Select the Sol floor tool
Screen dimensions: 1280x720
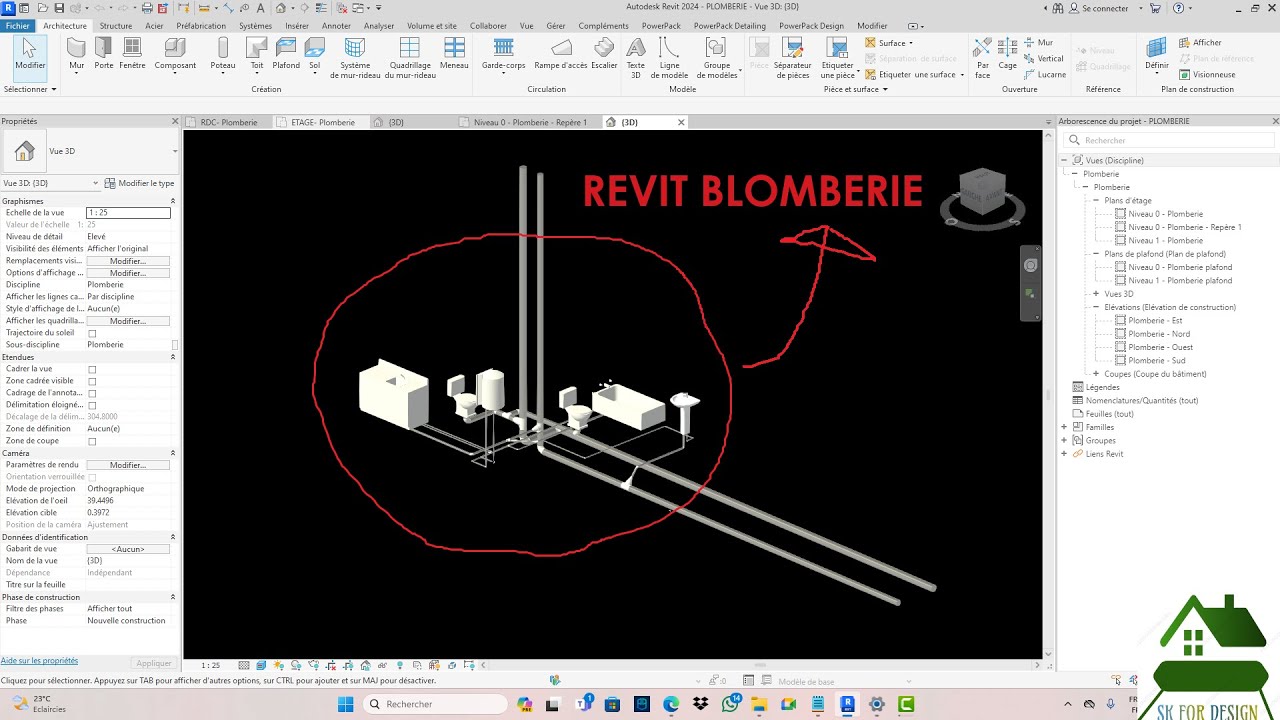(x=315, y=53)
